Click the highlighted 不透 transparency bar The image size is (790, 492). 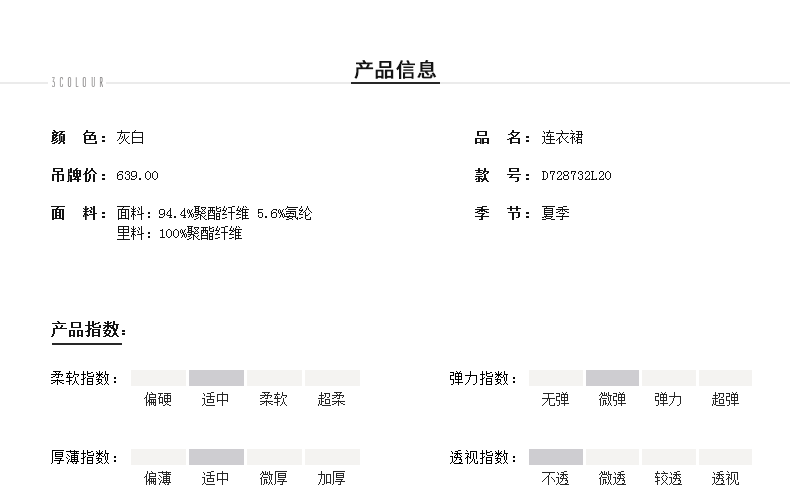tap(555, 457)
